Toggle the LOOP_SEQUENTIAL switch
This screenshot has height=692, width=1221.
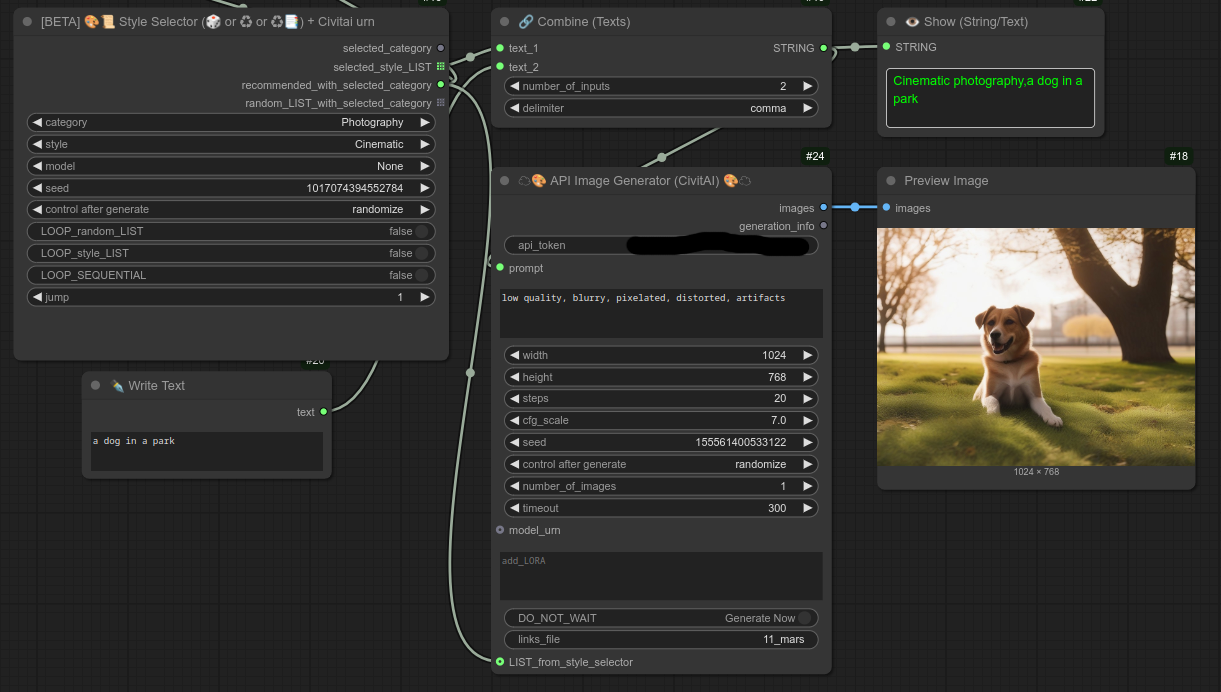(424, 275)
